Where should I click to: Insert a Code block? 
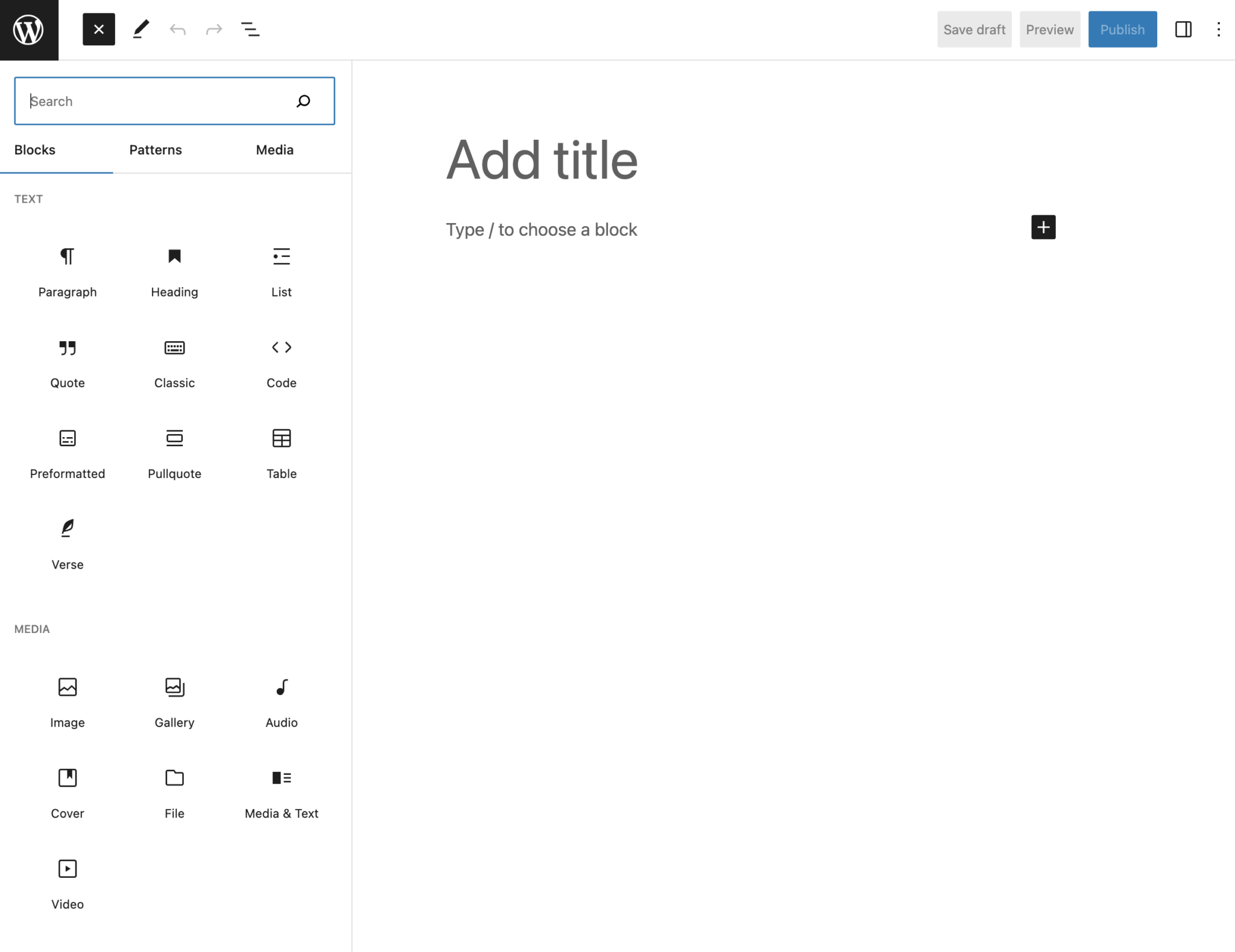pyautogui.click(x=281, y=362)
